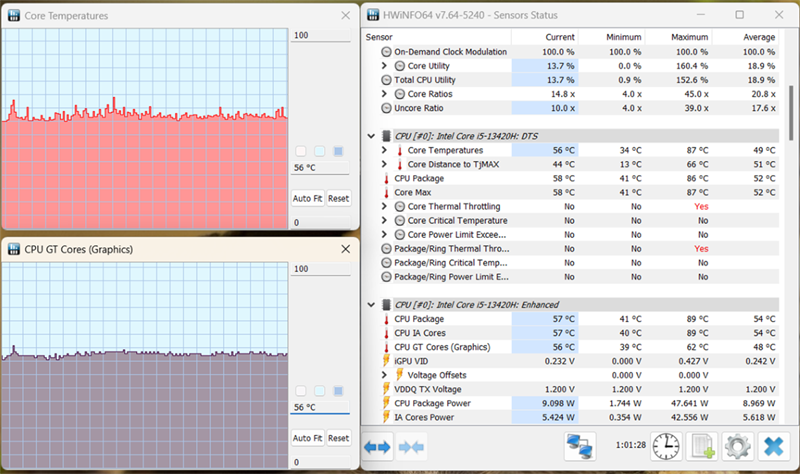Expand the Core Power Limit Exceeded row
The image size is (800, 474).
(384, 235)
